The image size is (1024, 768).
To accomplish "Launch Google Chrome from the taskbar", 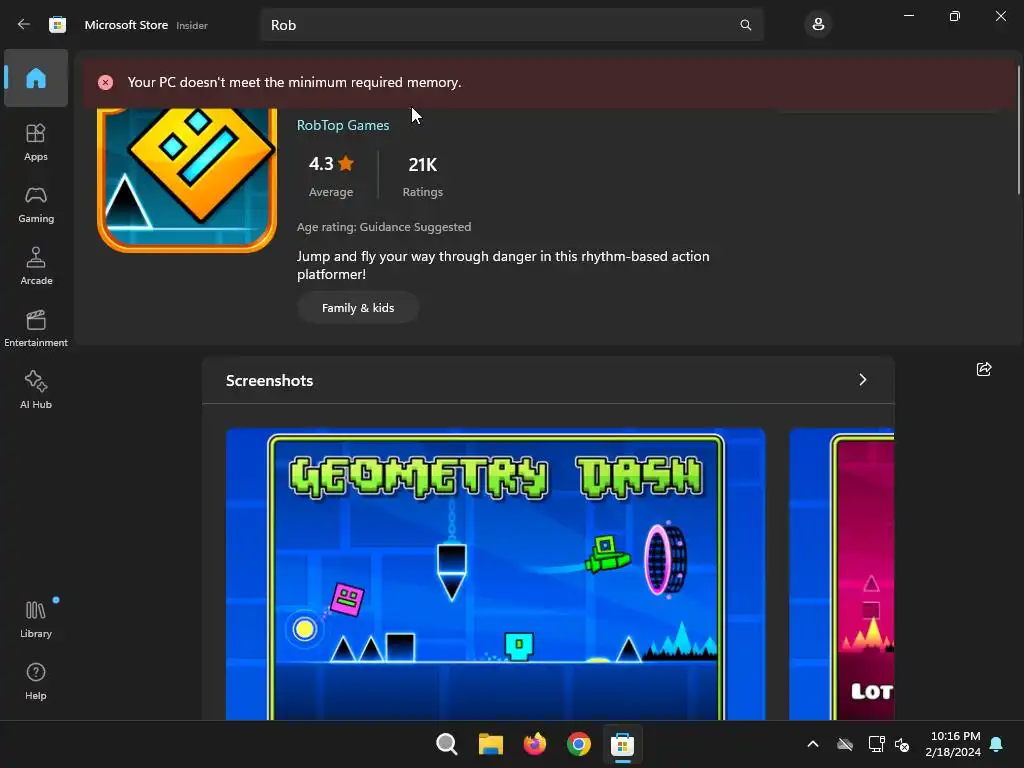I will [579, 744].
